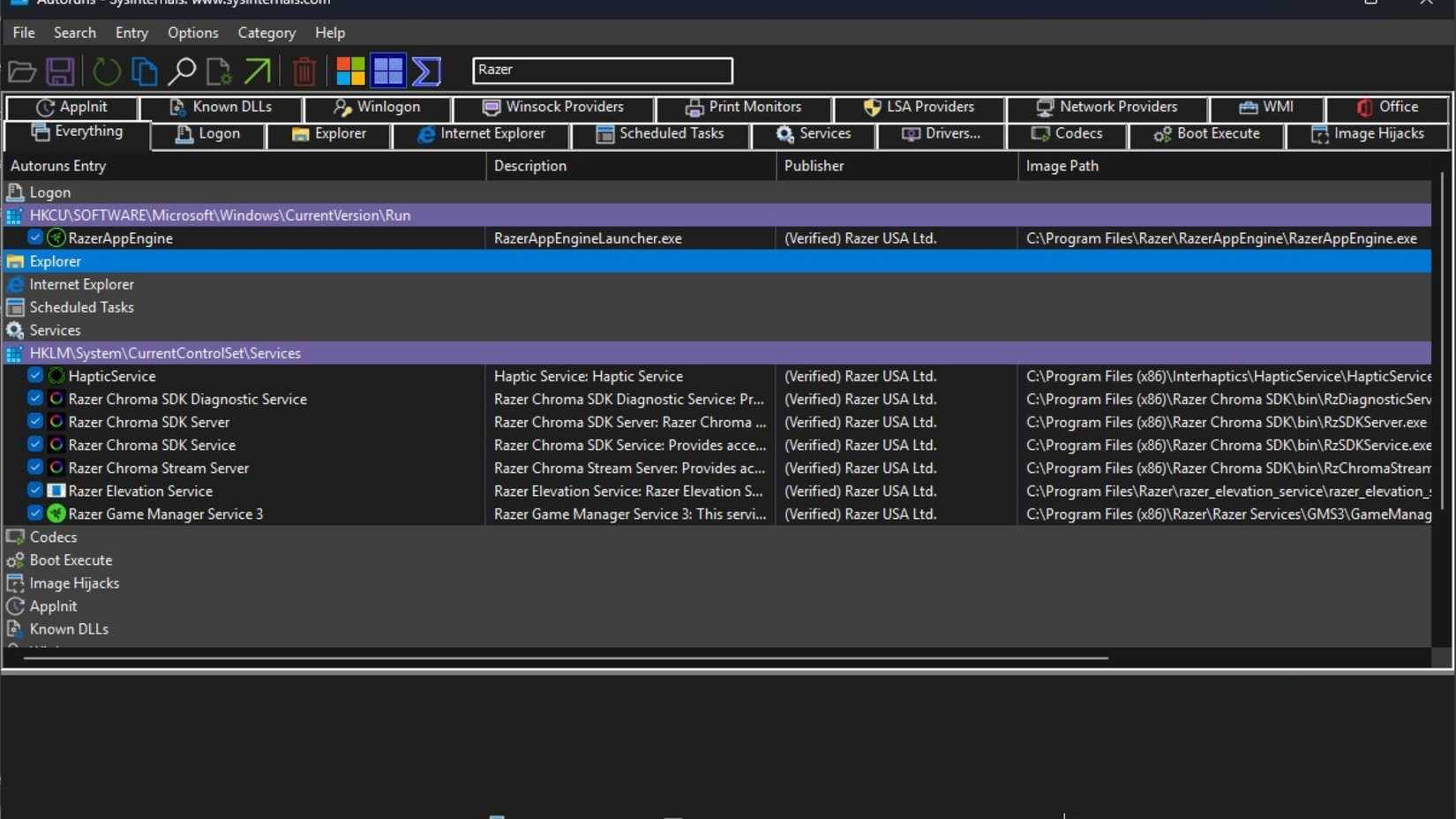
Task: Click the Image Path column header
Action: 1062,166
